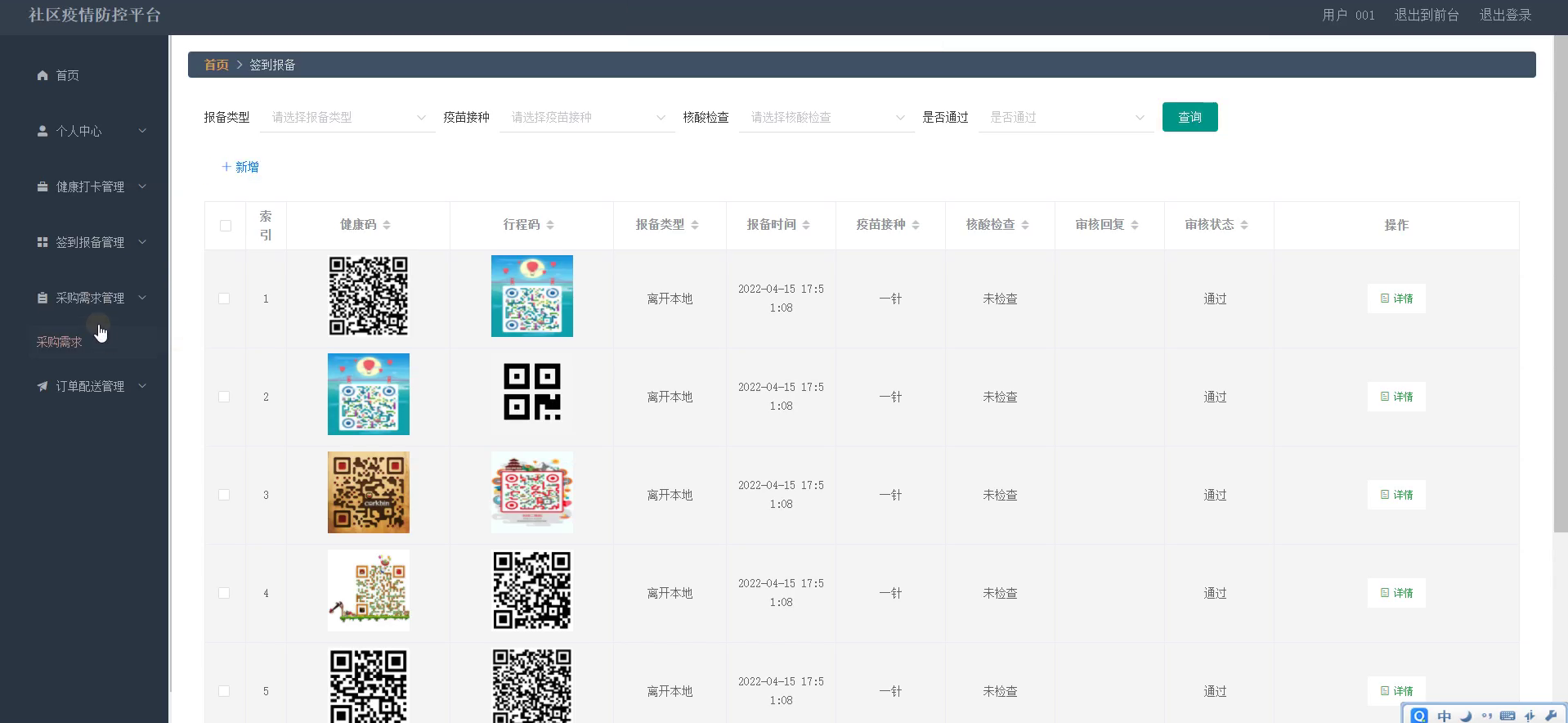The width and height of the screenshot is (1568, 723).
Task: Click the row 1 健康码 QR thumbnail
Action: pyautogui.click(x=369, y=296)
